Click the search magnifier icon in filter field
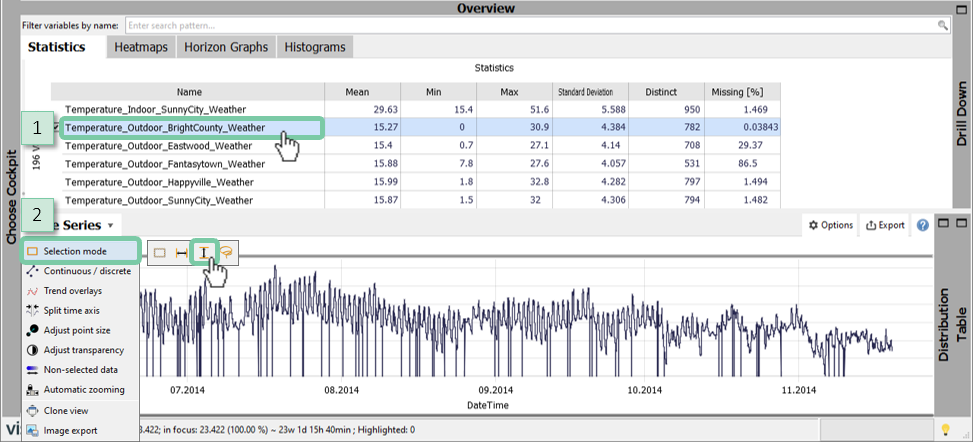Screen dimensions: 973x442 [941, 23]
